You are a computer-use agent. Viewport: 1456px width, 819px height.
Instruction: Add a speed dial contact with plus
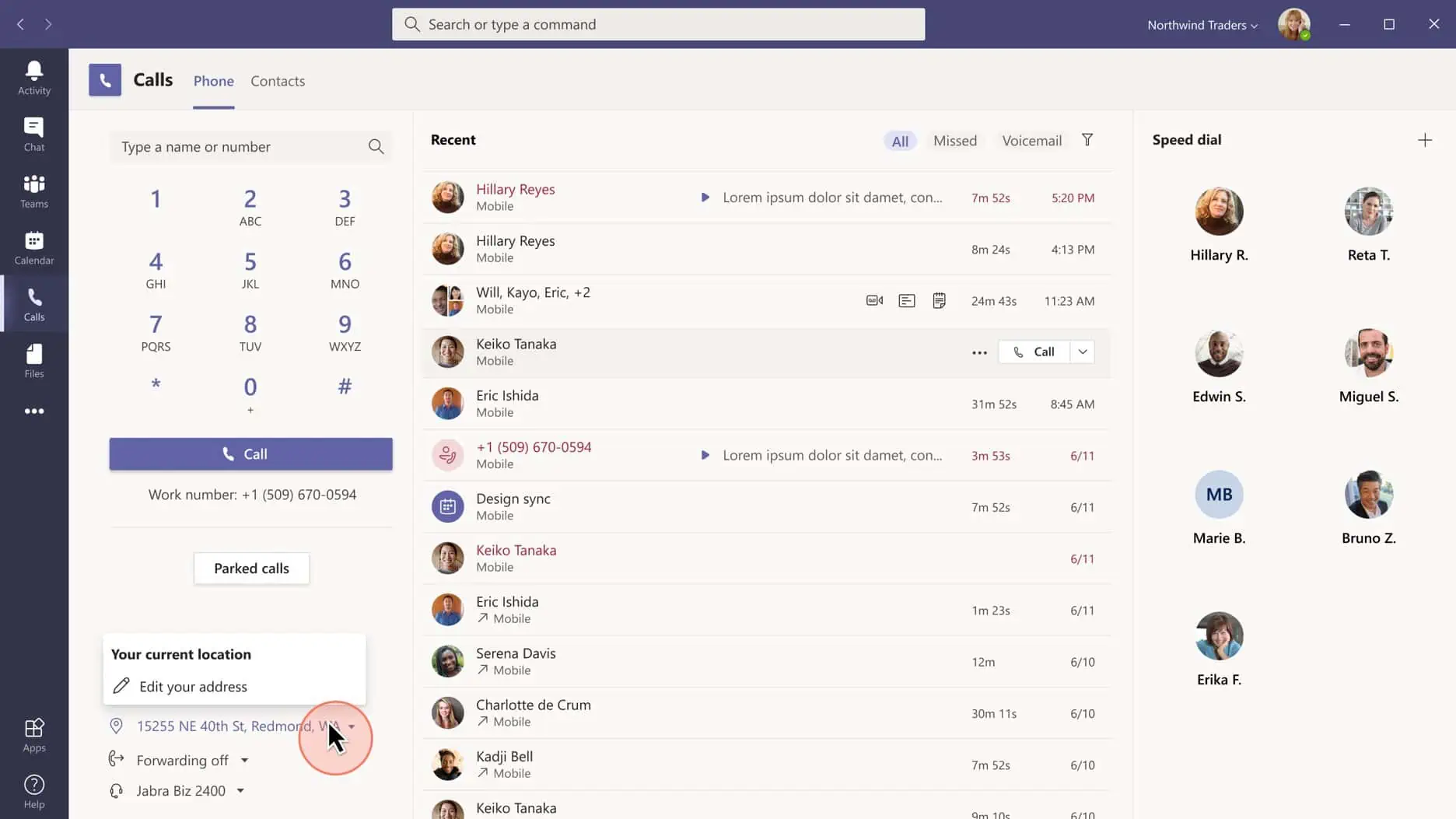[x=1424, y=140]
